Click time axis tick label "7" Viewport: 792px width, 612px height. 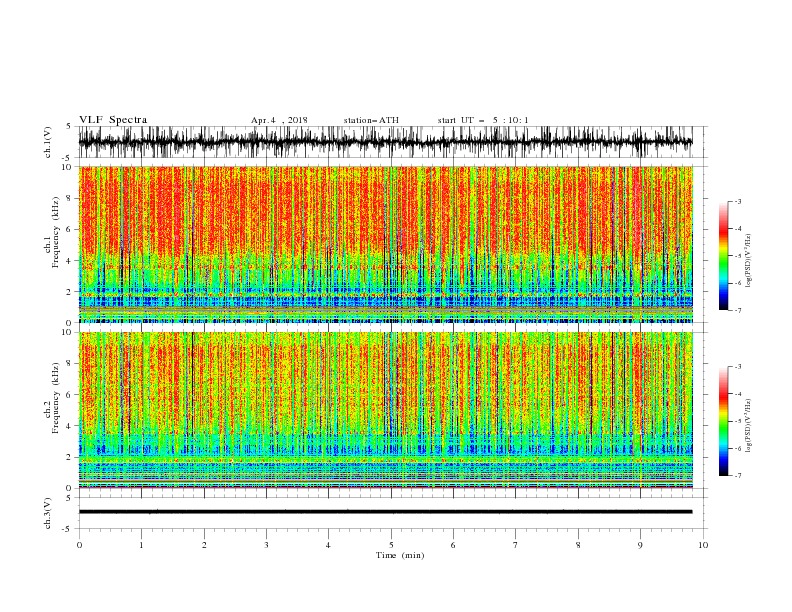(516, 545)
